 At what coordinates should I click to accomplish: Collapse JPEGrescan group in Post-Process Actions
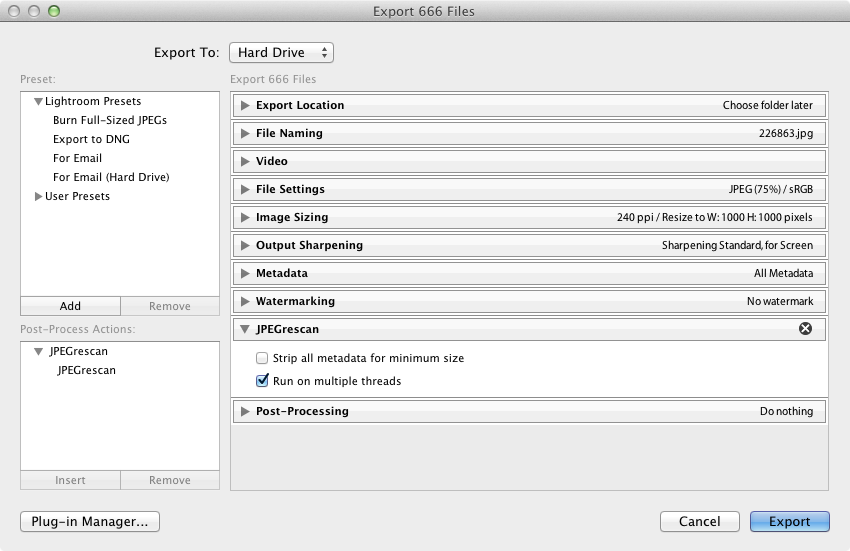tap(38, 351)
